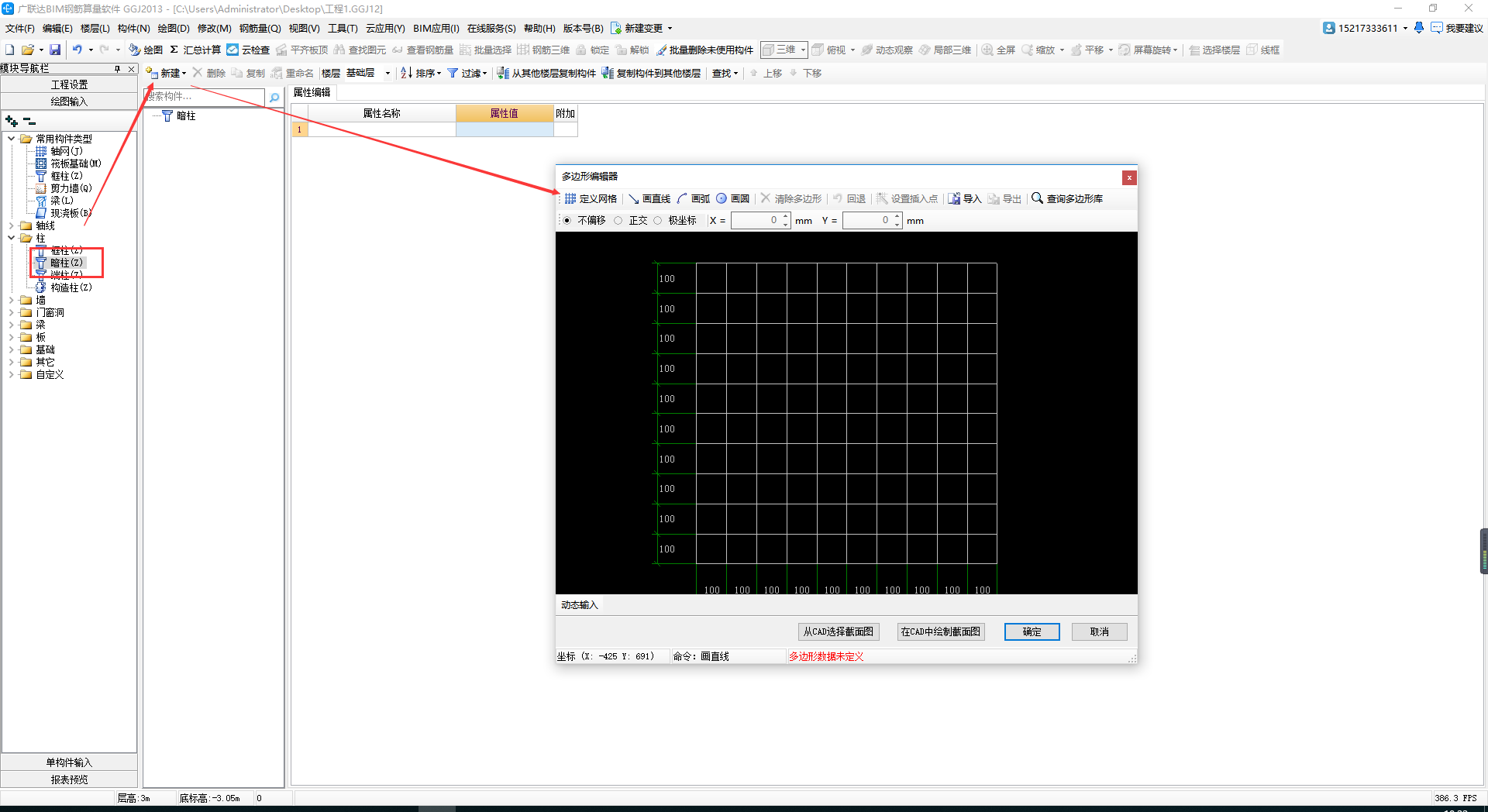Open the 排序 dropdown
Image resolution: width=1488 pixels, height=812 pixels.
(421, 73)
